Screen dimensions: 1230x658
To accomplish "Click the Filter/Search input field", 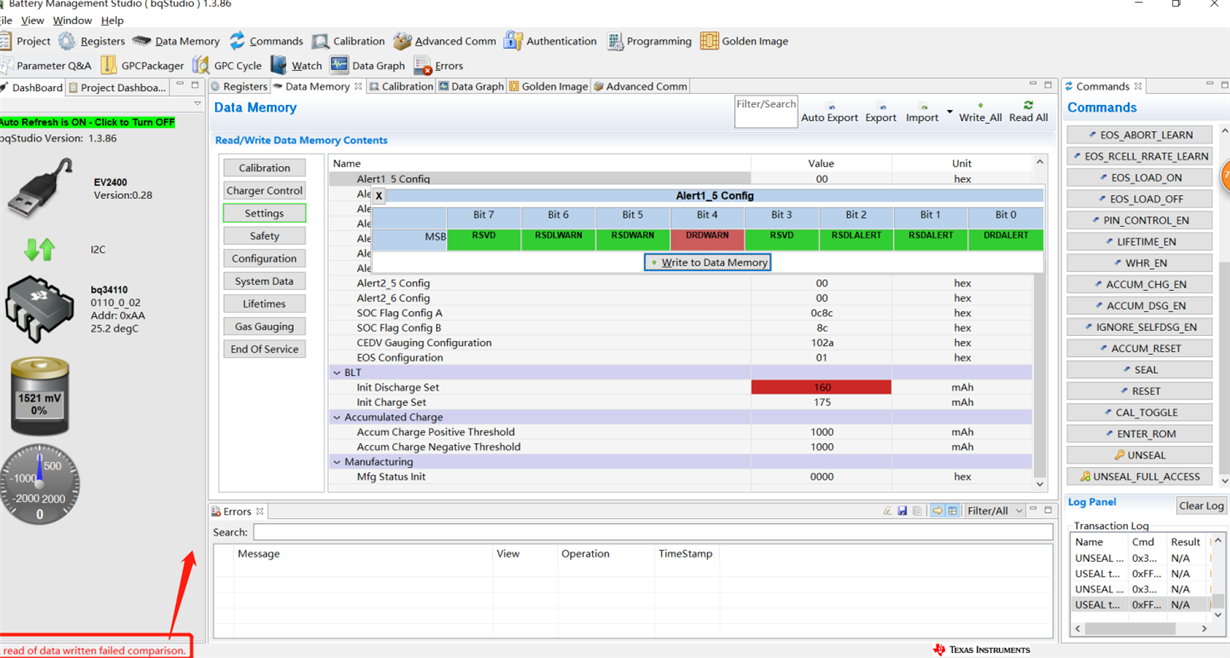I will (766, 112).
